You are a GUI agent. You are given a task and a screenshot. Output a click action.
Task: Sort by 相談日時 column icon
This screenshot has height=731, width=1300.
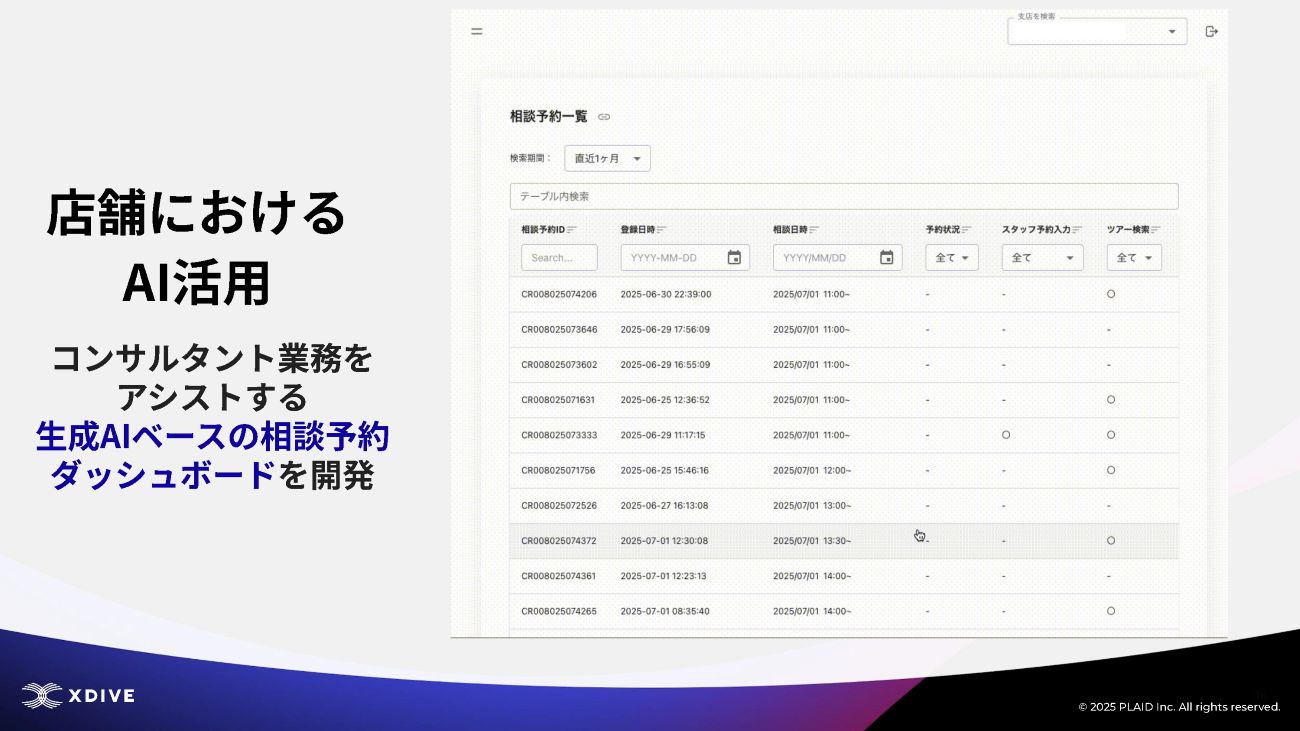coord(815,230)
